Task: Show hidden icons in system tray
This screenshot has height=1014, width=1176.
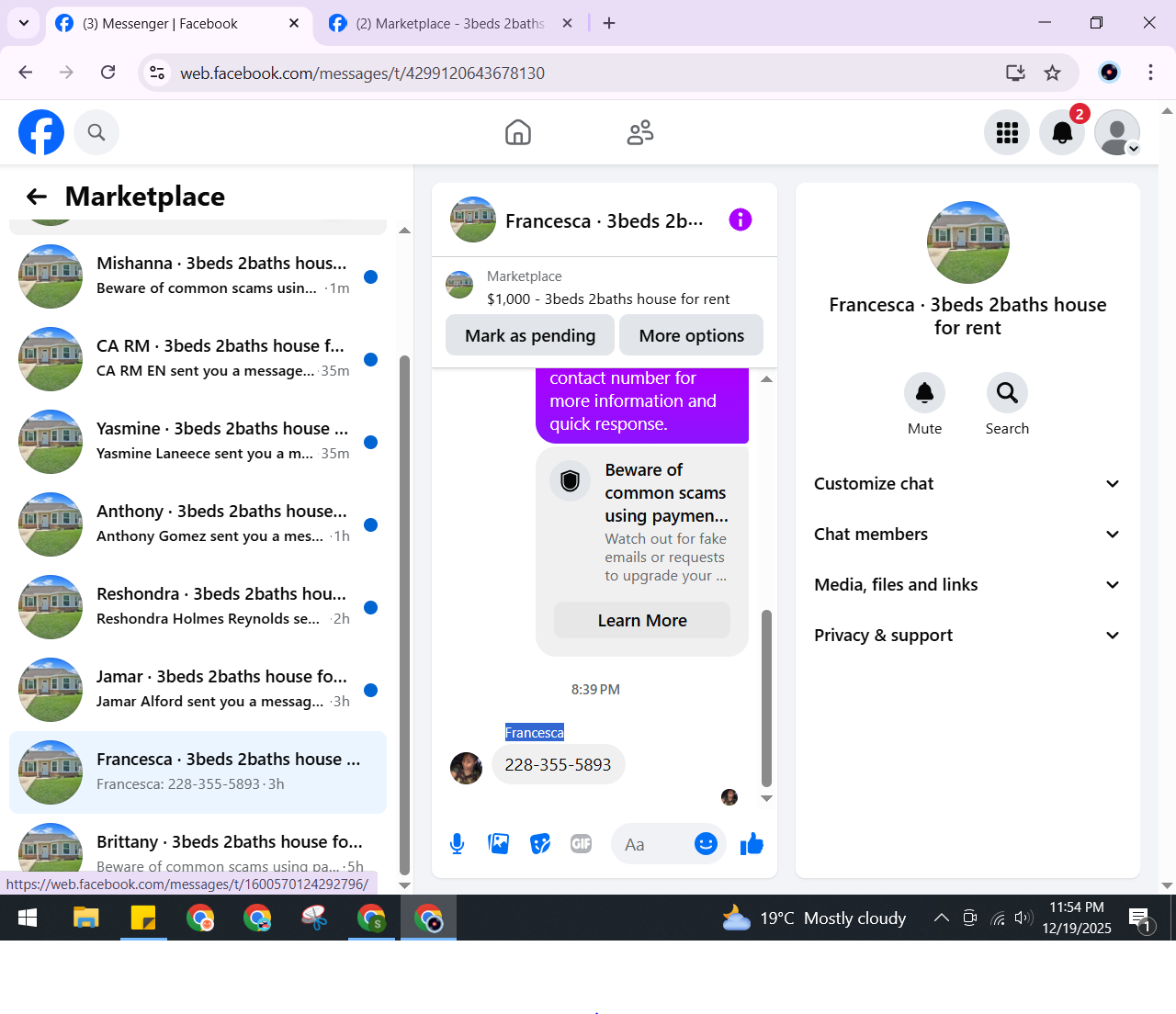Action: [942, 918]
